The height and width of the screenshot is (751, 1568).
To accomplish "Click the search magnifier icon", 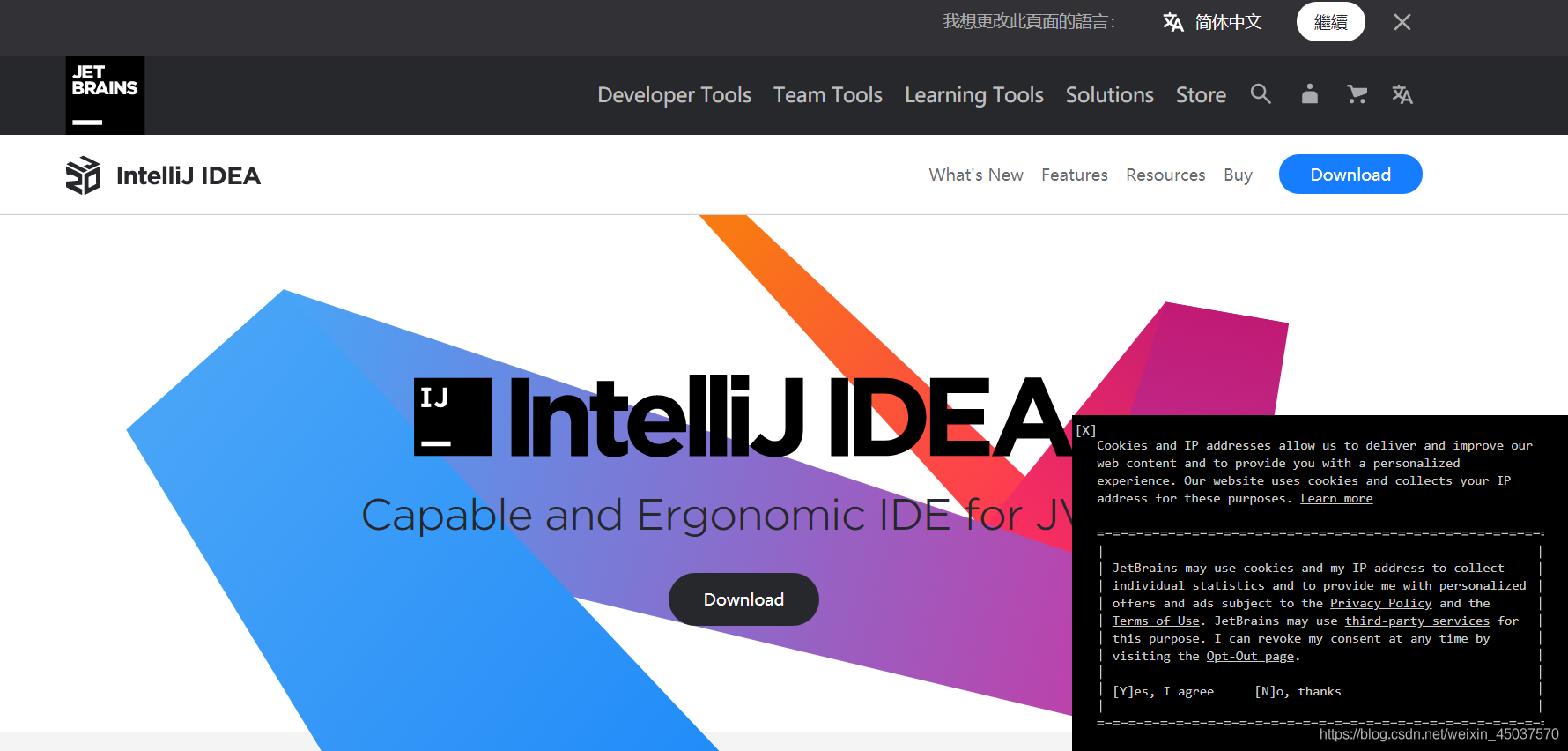I will [x=1261, y=93].
